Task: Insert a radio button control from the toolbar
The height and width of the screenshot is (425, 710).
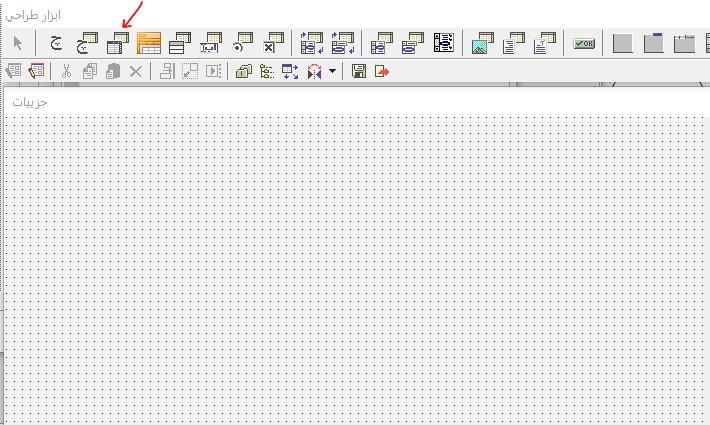Action: click(x=241, y=43)
